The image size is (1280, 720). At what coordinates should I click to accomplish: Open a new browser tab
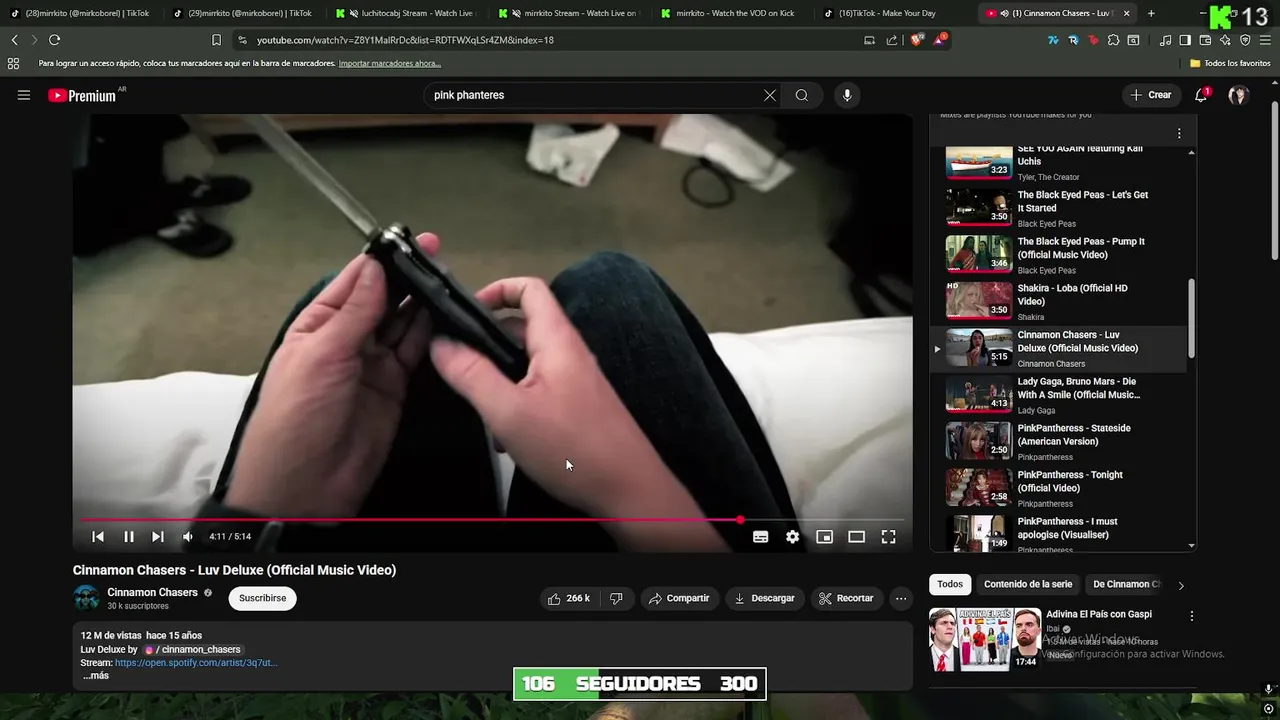[1151, 13]
